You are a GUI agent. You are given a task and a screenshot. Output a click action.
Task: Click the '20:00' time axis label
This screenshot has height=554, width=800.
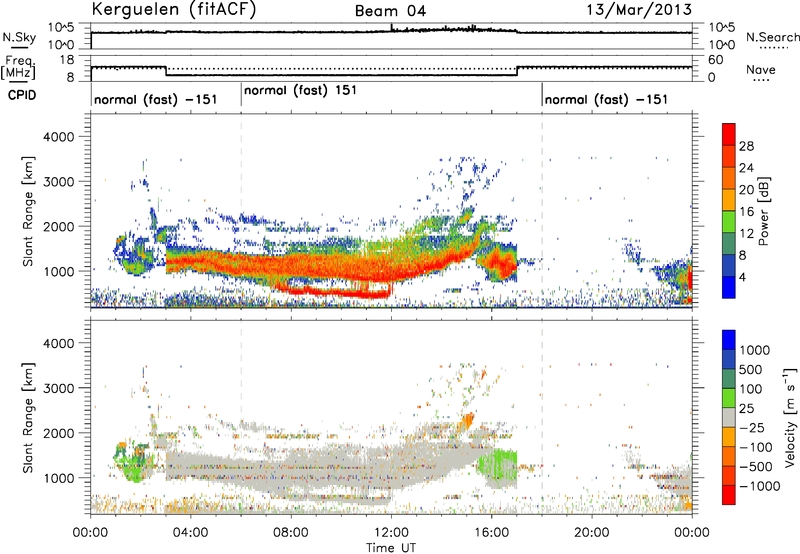pyautogui.click(x=592, y=533)
